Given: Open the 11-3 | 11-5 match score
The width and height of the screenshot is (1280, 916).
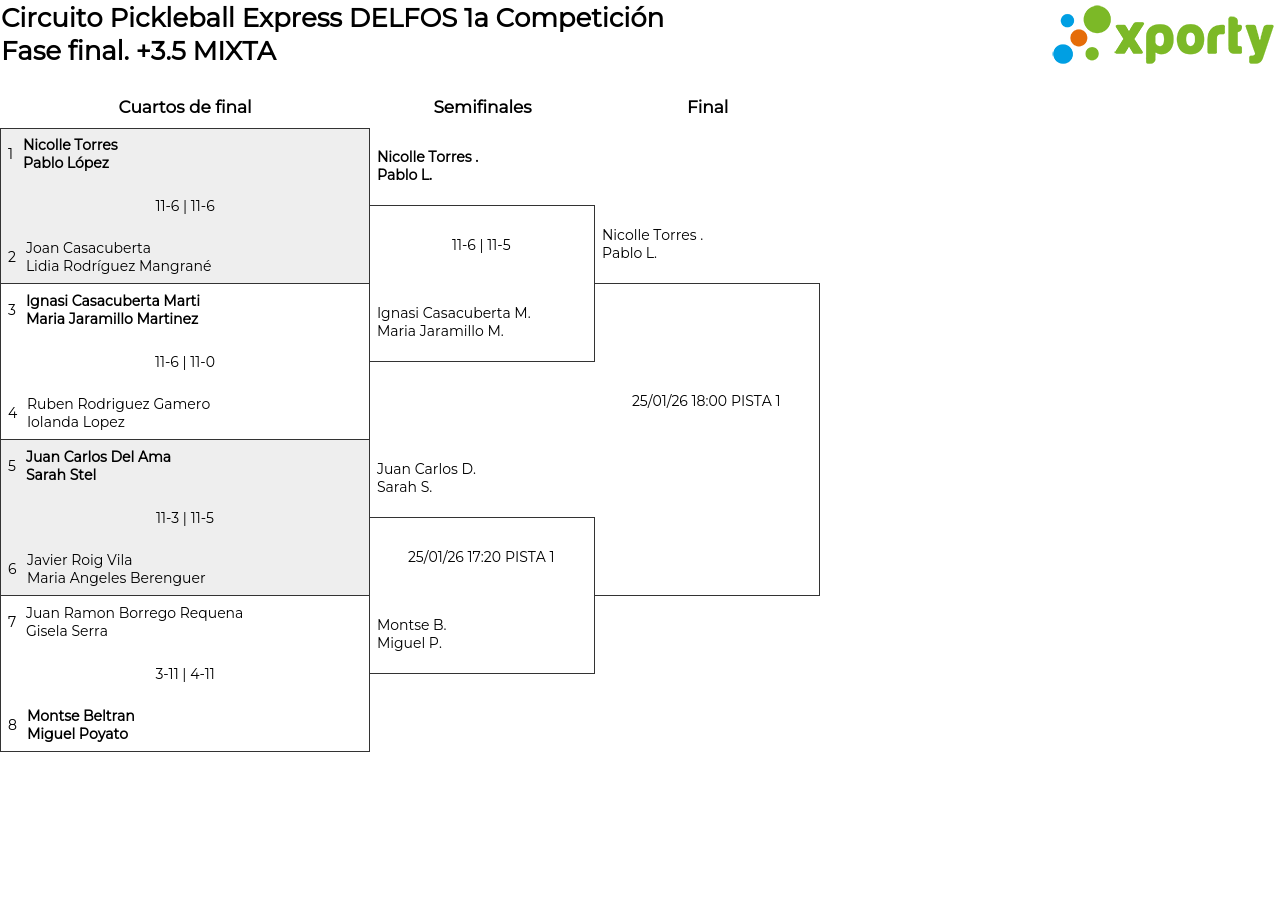Looking at the screenshot, I should [185, 518].
